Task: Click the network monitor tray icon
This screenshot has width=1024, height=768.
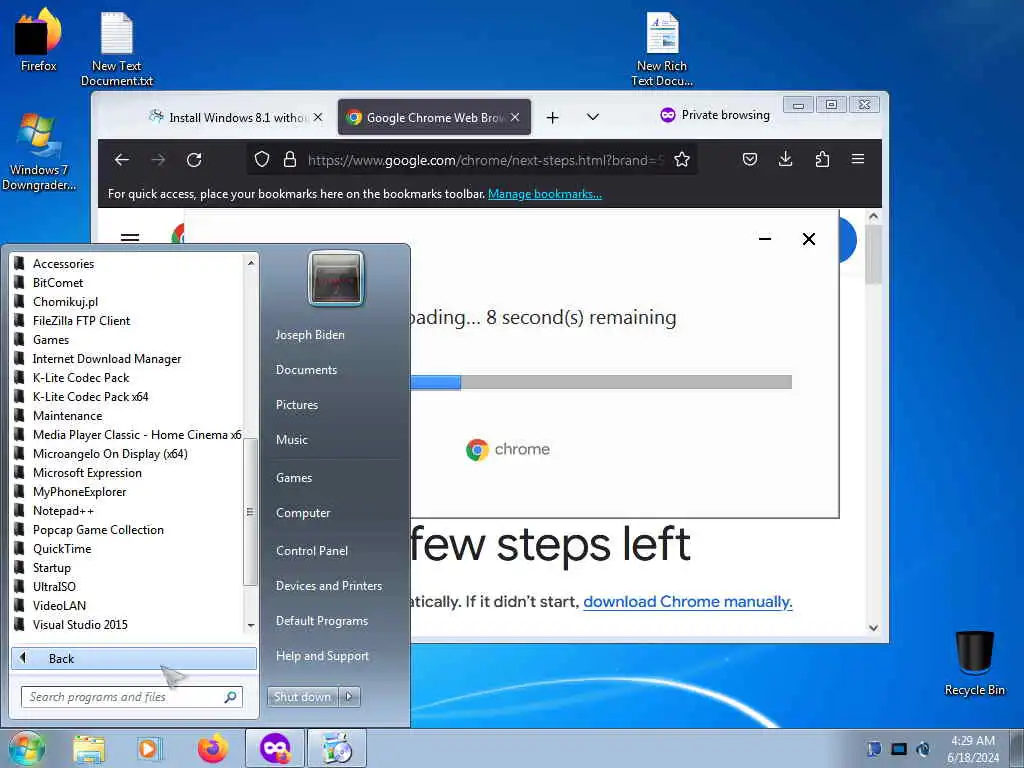Action: pos(899,749)
